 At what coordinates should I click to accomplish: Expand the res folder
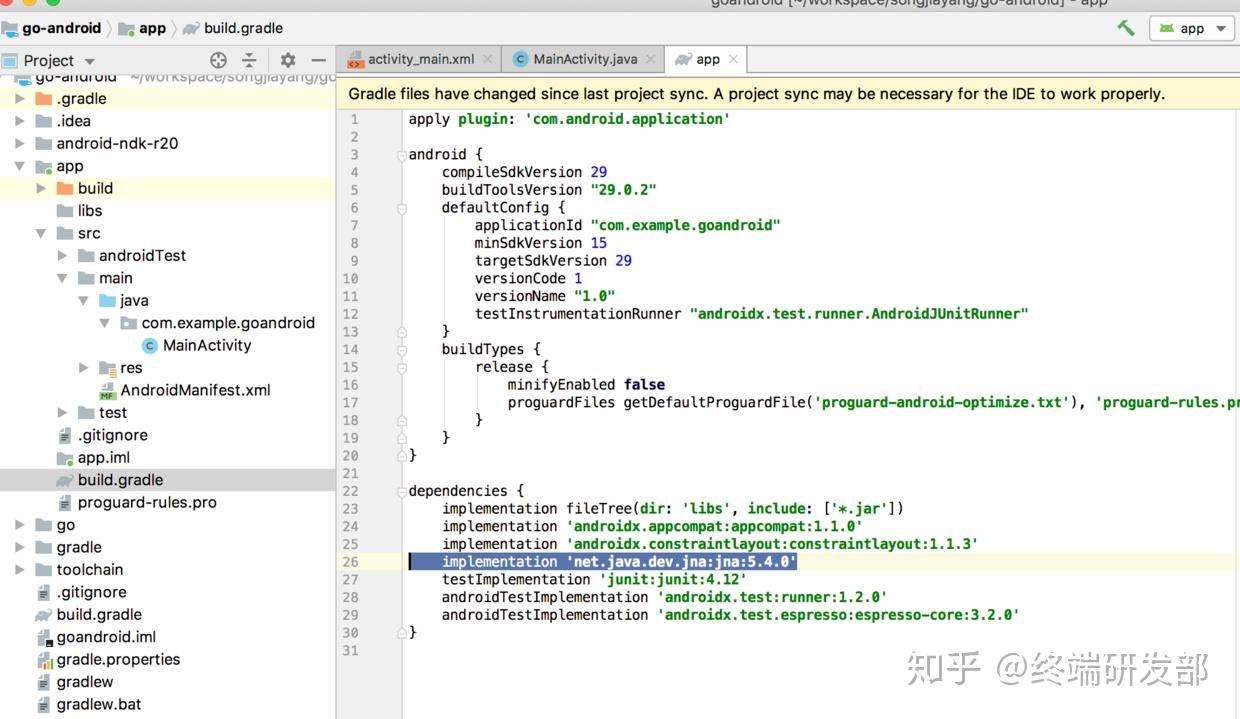tap(84, 367)
